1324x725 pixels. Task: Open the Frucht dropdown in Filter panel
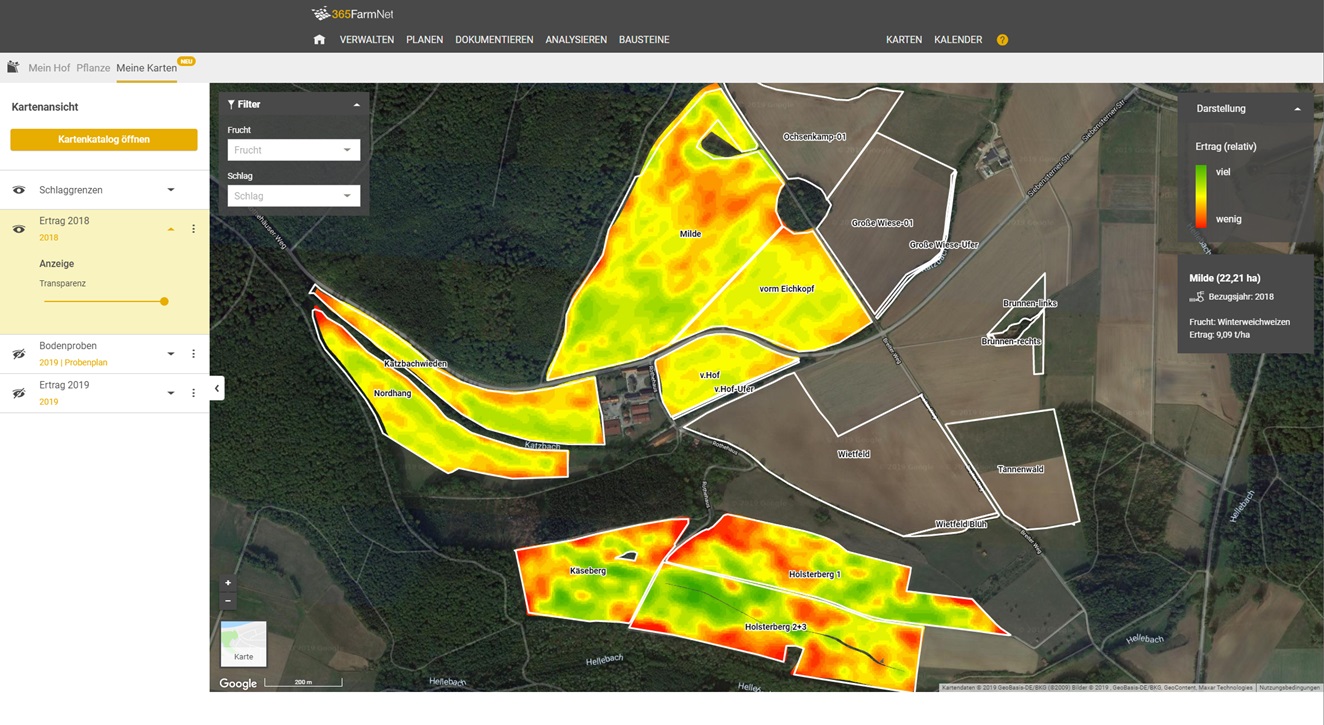293,149
